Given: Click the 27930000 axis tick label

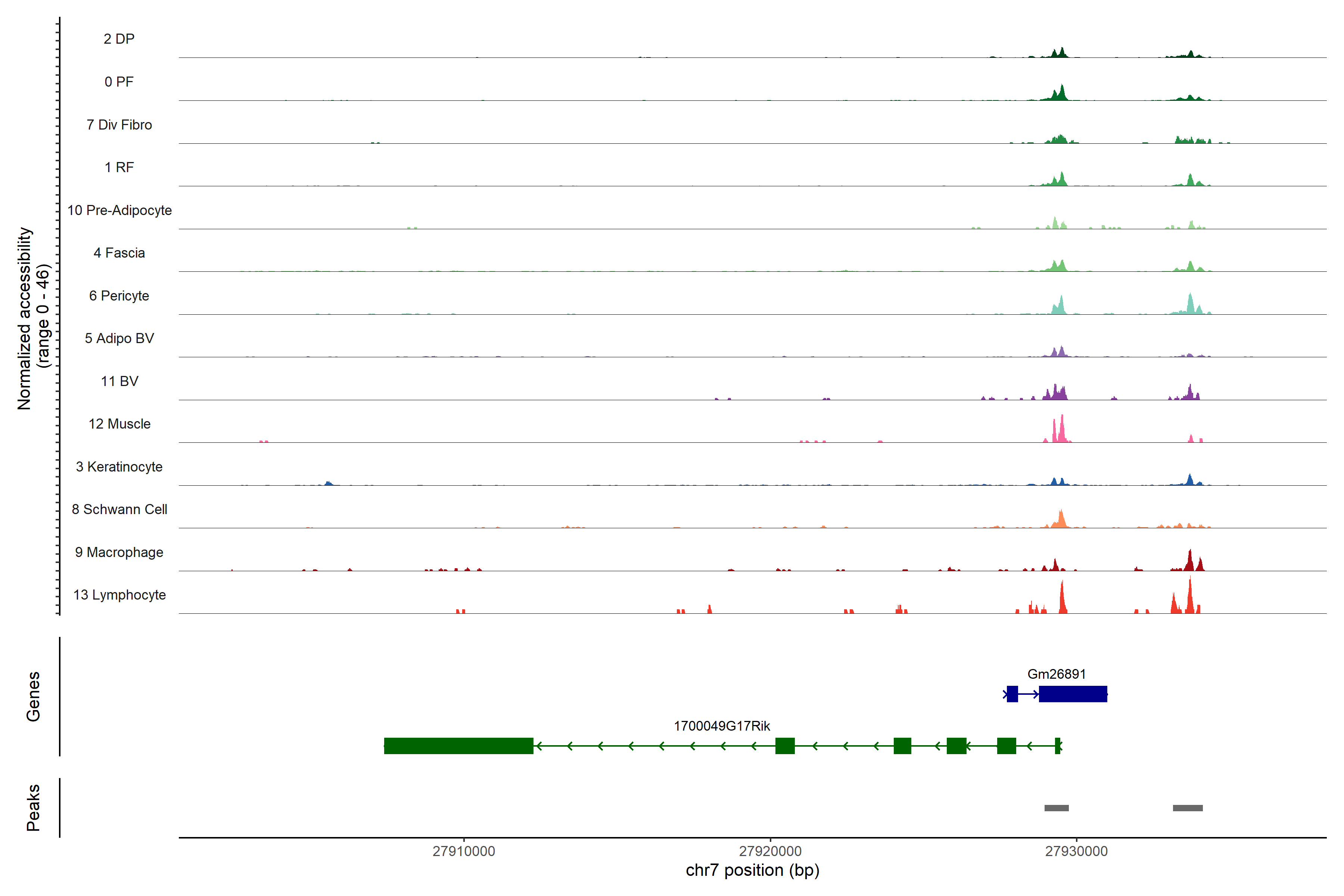Looking at the screenshot, I should (1076, 851).
